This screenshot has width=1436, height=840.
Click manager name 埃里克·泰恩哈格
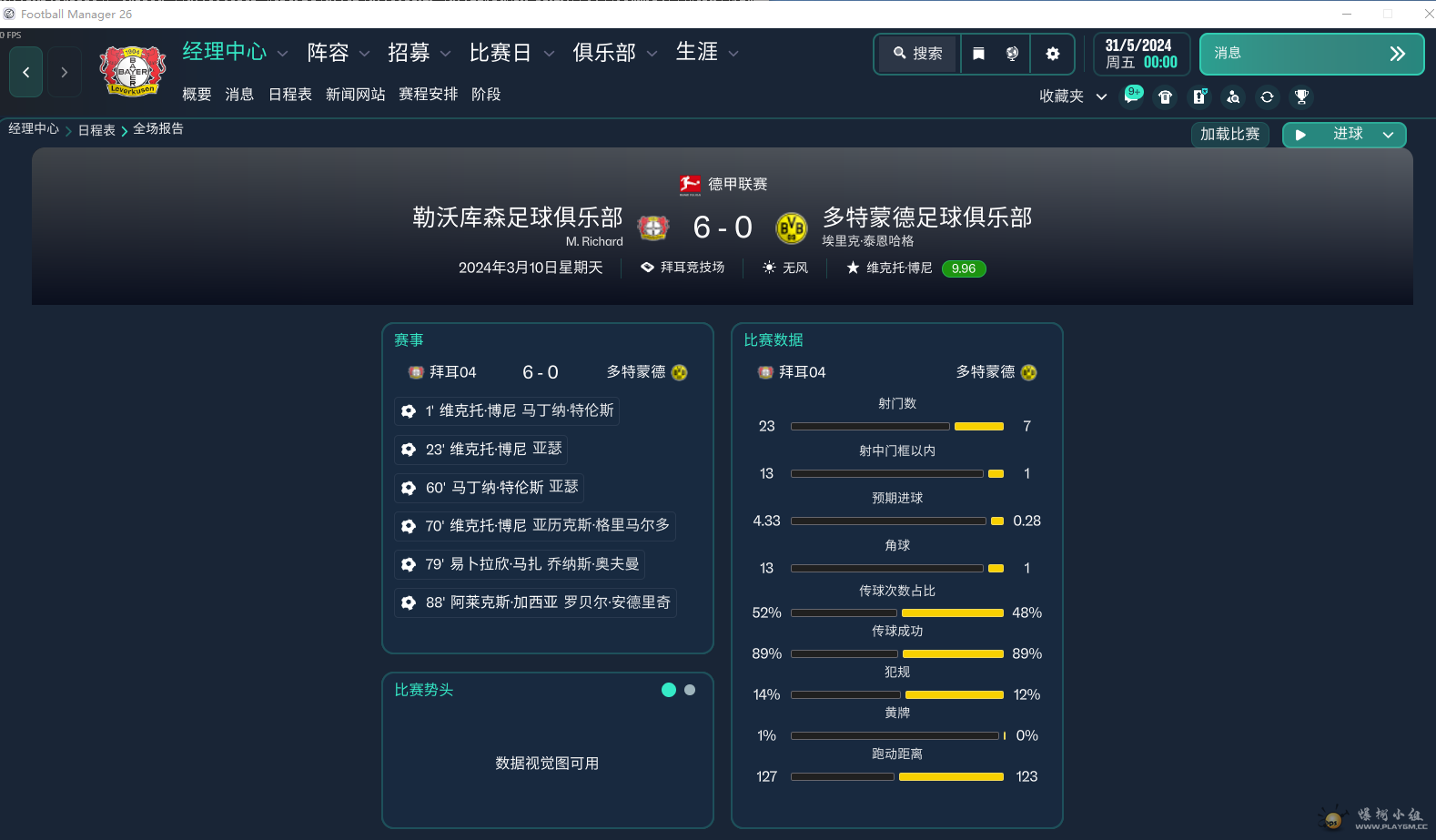(868, 241)
